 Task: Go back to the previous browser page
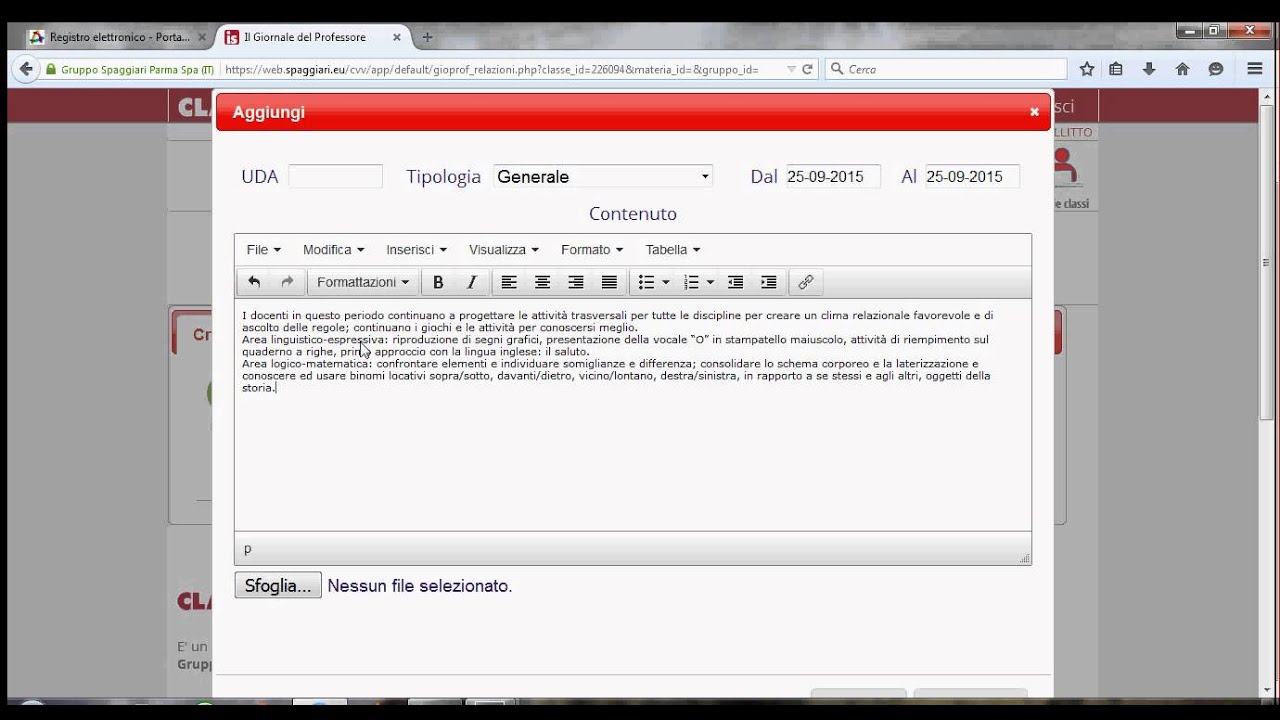pos(24,69)
